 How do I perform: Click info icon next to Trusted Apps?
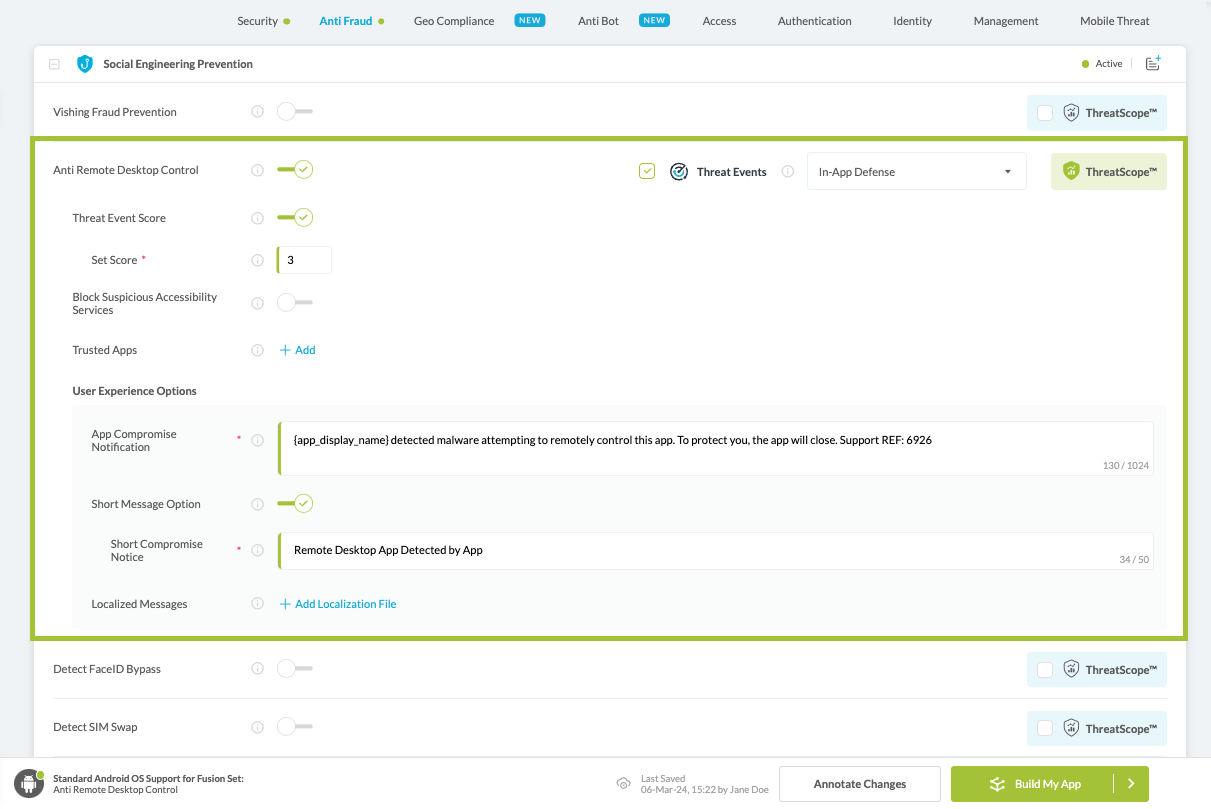tap(257, 350)
